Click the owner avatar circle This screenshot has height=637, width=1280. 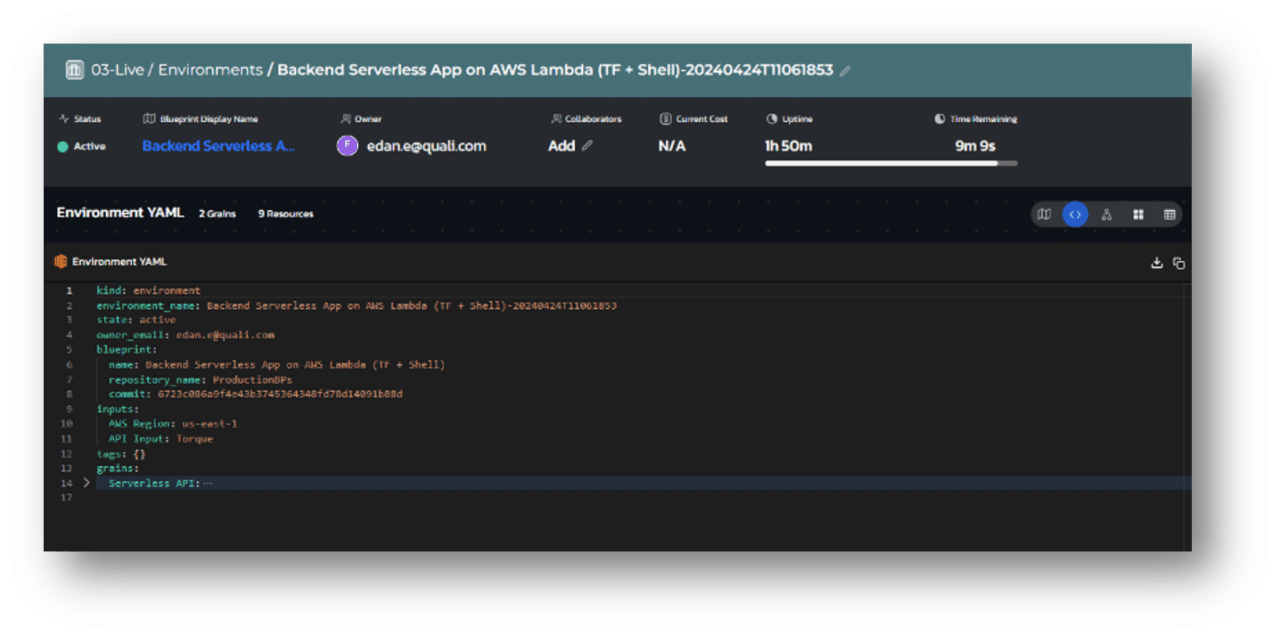pos(347,146)
